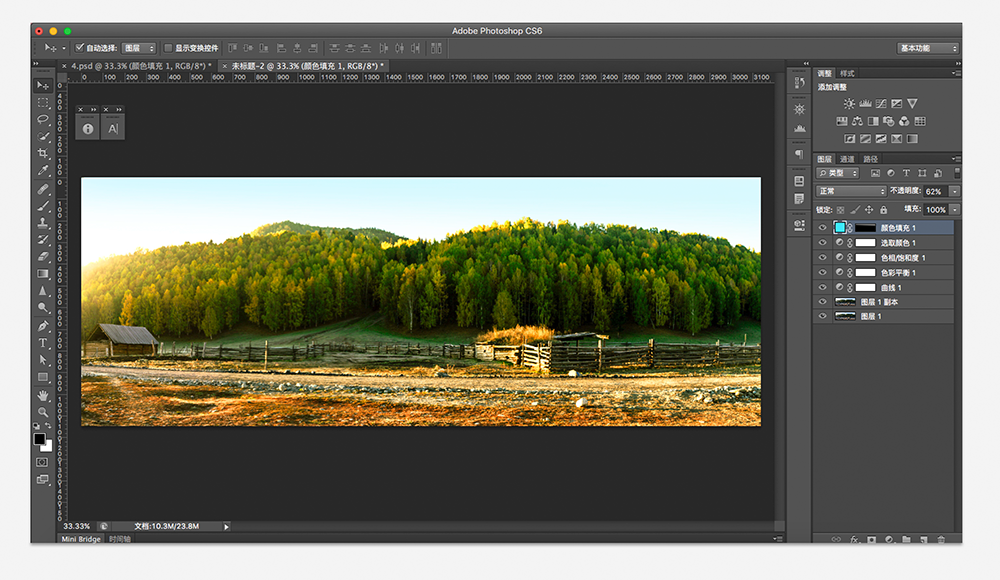Open the Layers panel flyout menu
This screenshot has height=580, width=1000.
click(x=955, y=159)
